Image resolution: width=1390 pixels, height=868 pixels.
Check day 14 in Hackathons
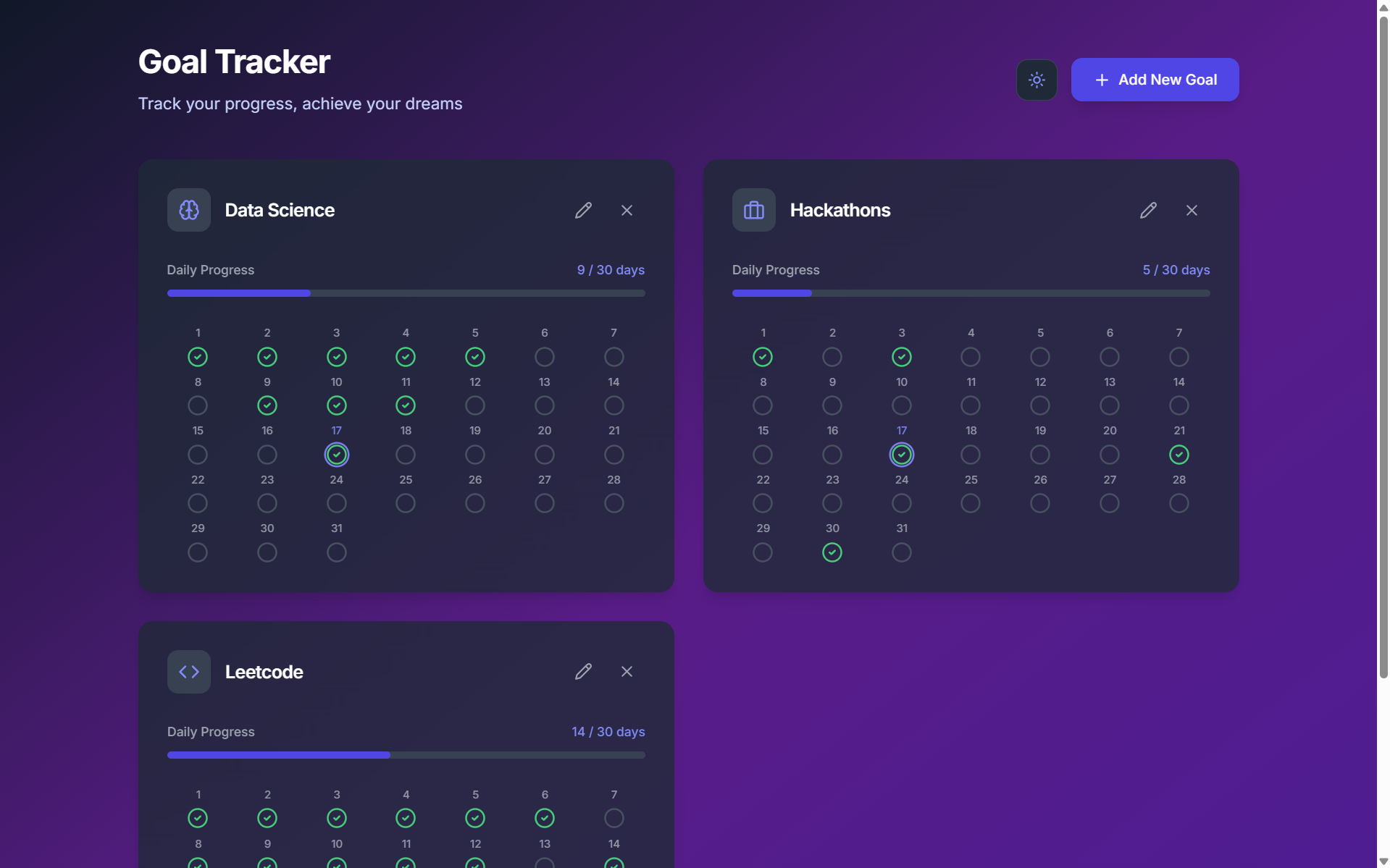click(1179, 405)
